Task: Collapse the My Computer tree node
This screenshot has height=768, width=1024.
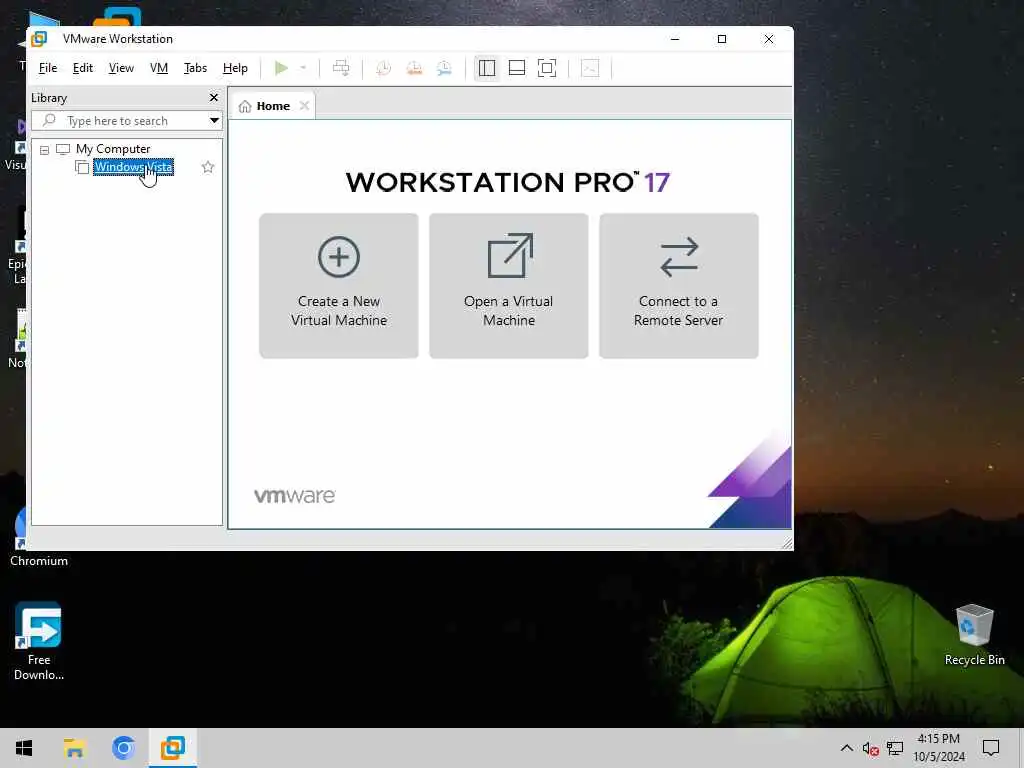Action: click(x=44, y=150)
